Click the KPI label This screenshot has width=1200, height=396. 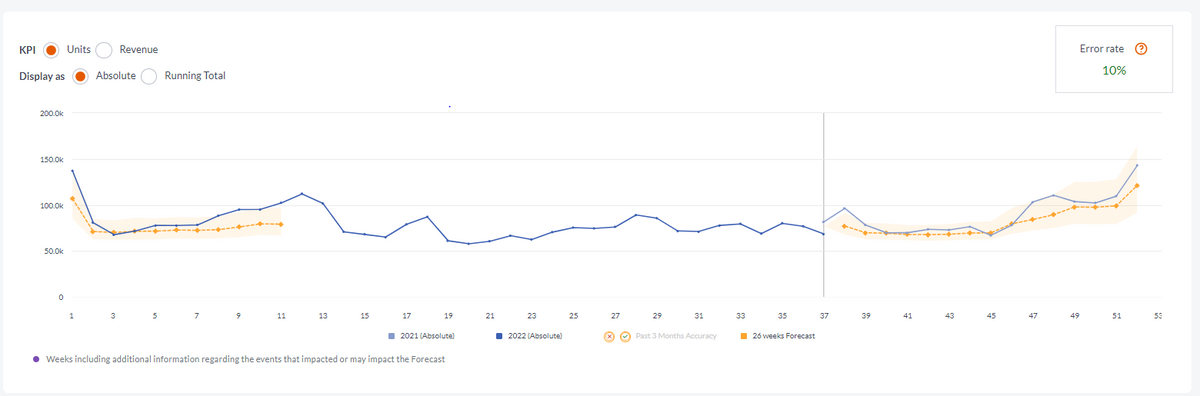pyautogui.click(x=28, y=50)
